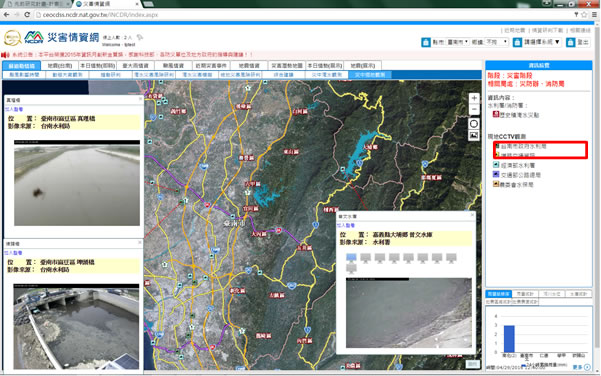The width and height of the screenshot is (601, 376).
Task: Click the 曾文水庫 reservoir camera image
Action: [409, 313]
